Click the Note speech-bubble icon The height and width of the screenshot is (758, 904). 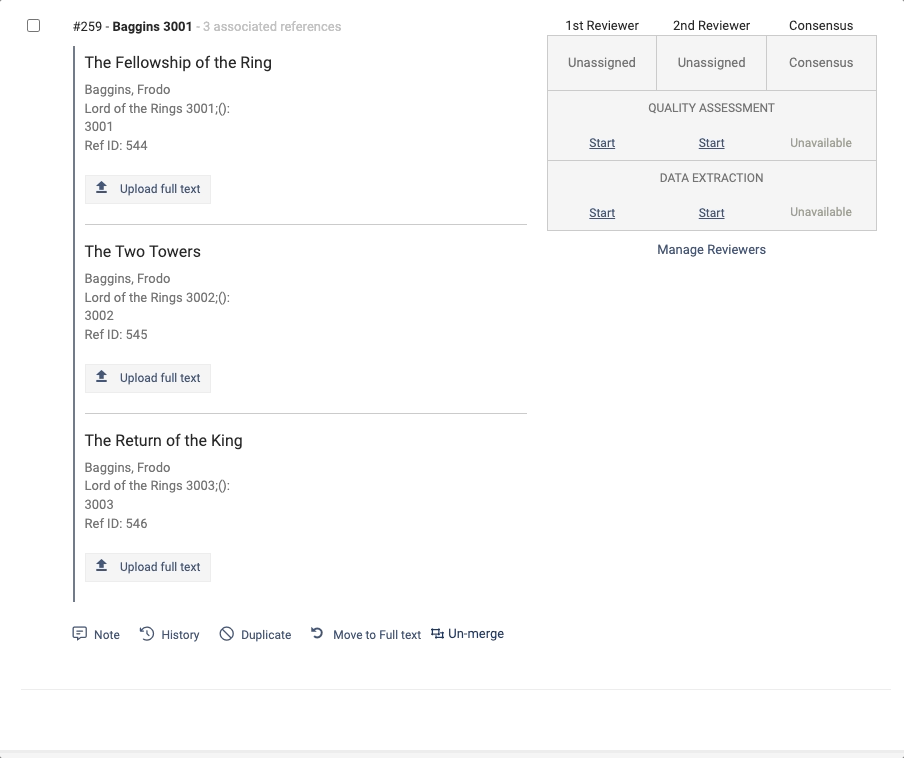click(80, 633)
